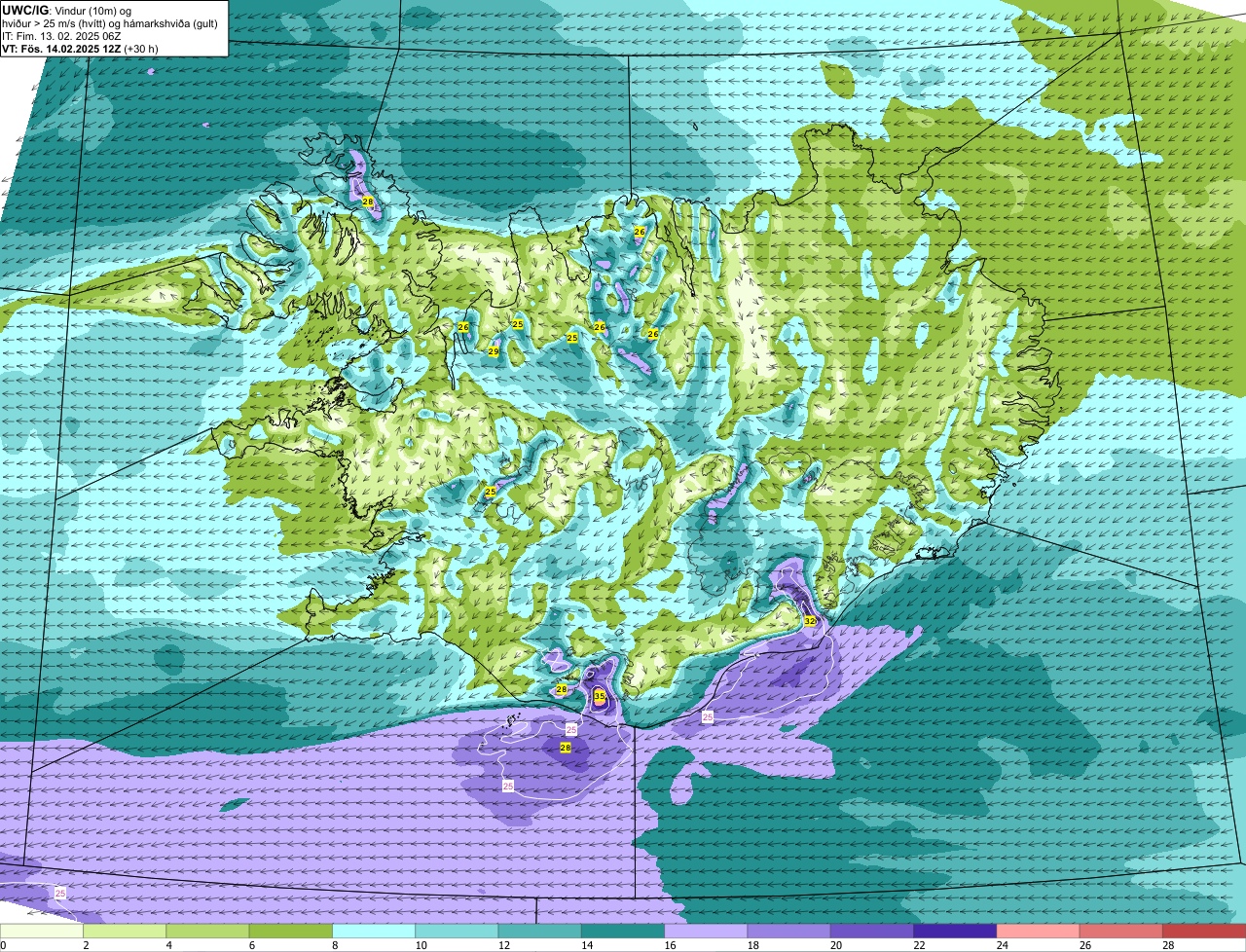Click the yellow 29 gust label

[x=494, y=351]
